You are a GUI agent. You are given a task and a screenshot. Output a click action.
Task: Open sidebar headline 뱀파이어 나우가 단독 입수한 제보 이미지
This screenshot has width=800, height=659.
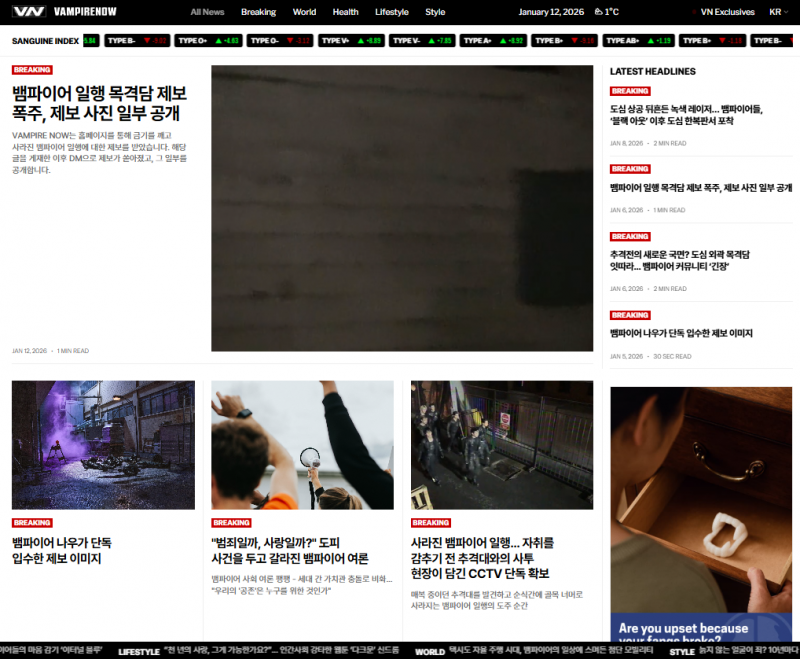[681, 333]
